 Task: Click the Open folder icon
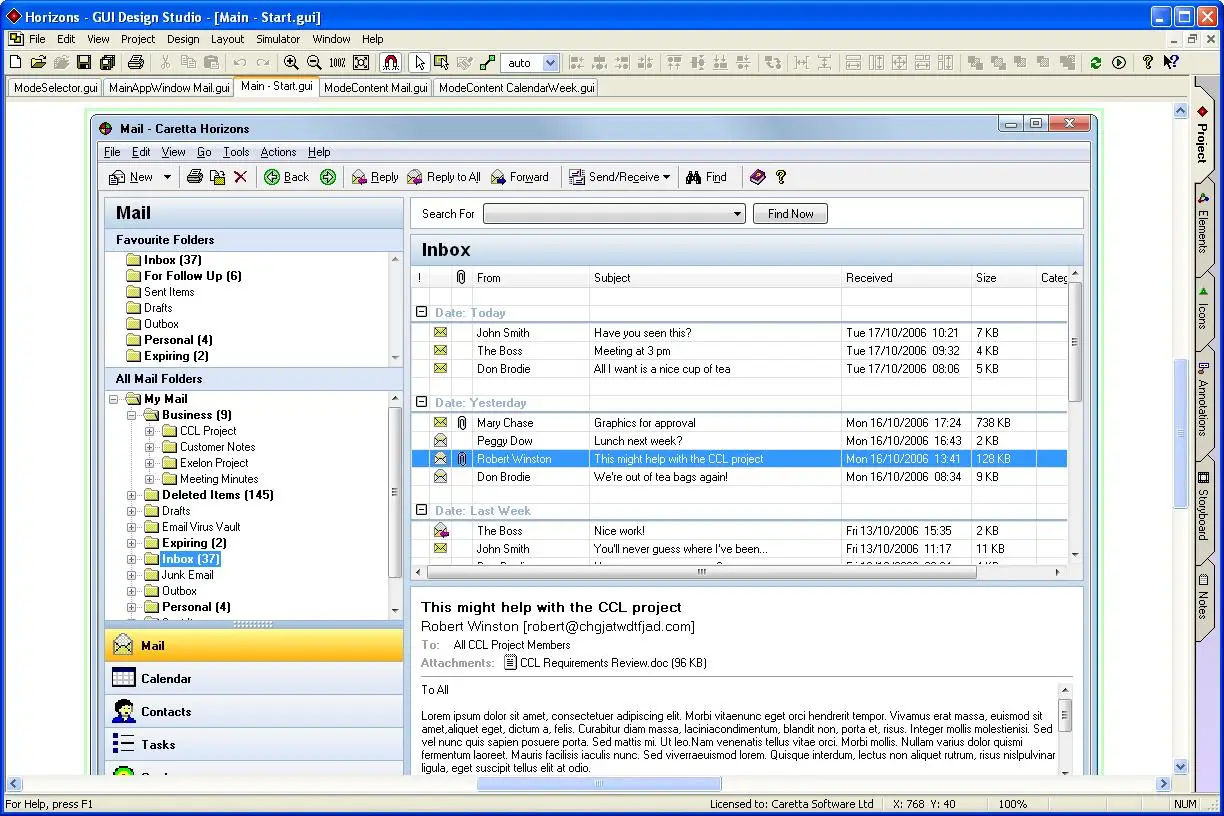coord(38,63)
